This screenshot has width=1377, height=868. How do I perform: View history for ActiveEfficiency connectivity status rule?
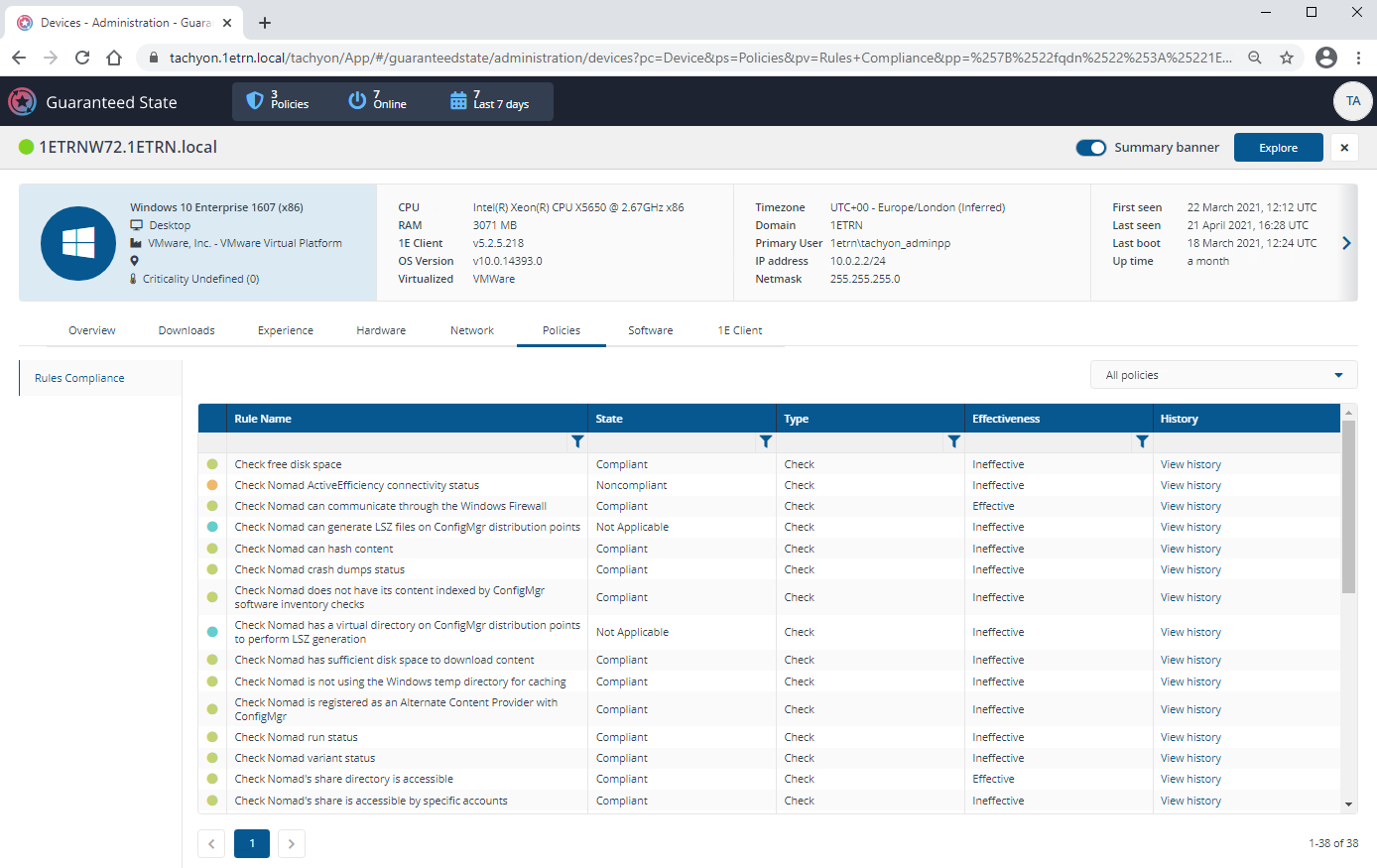1190,485
